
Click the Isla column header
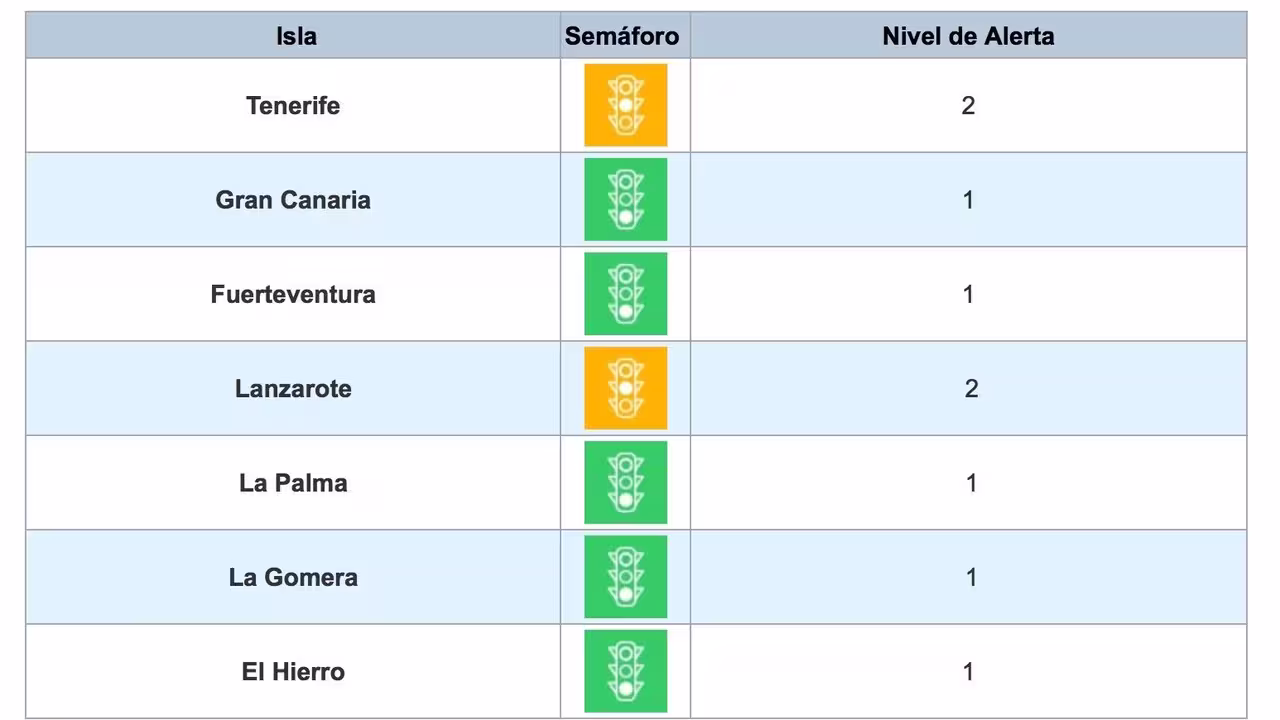[x=296, y=36]
